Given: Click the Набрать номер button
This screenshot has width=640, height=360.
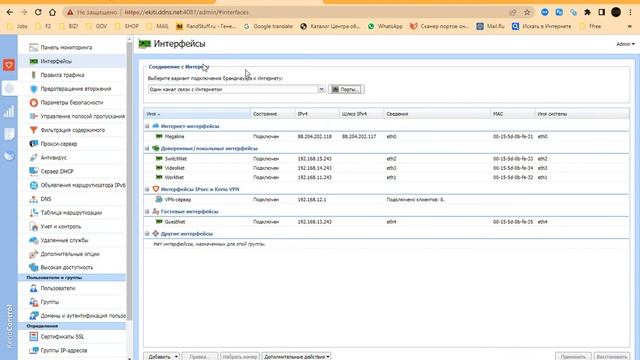Looking at the screenshot, I should pos(240,356).
